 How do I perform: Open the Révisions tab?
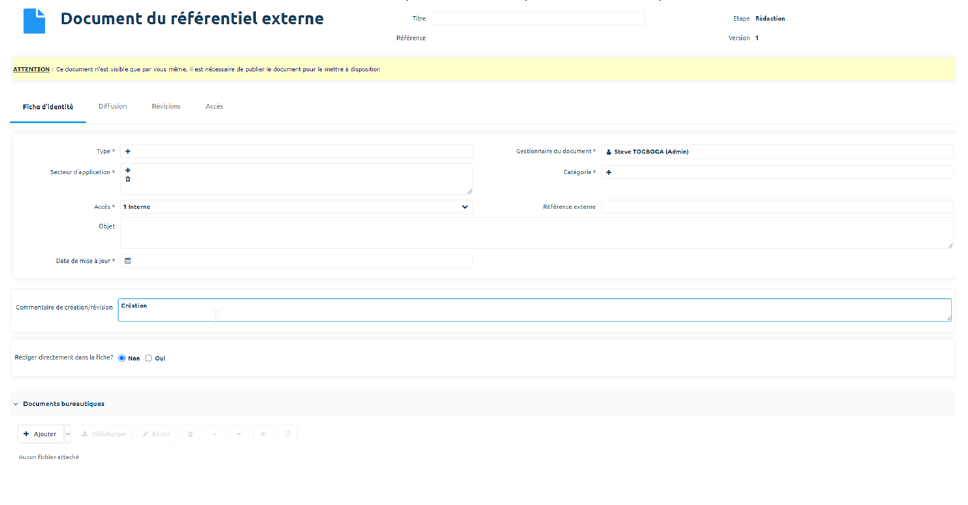coord(166,106)
